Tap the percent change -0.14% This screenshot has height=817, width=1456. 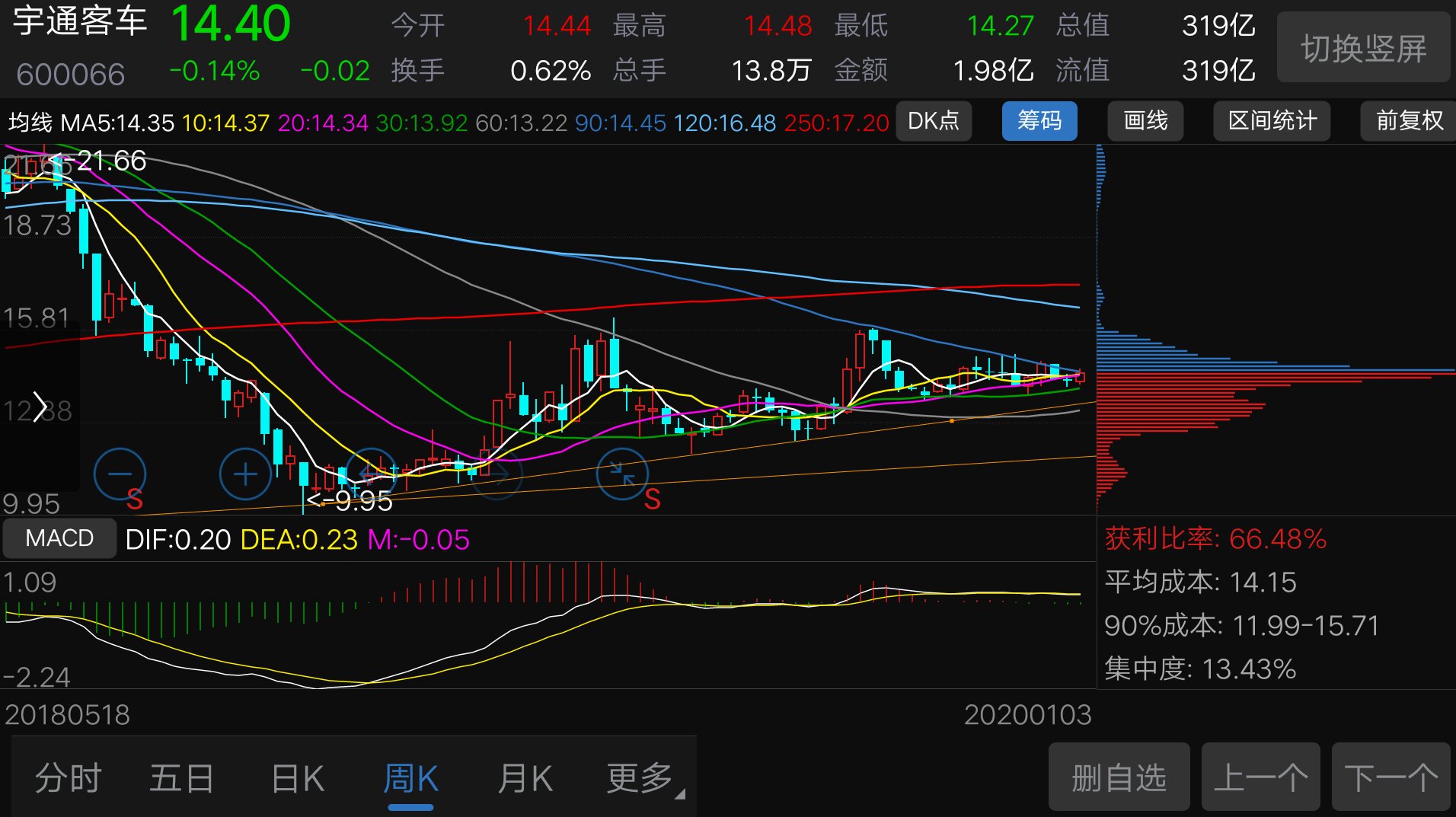(215, 71)
